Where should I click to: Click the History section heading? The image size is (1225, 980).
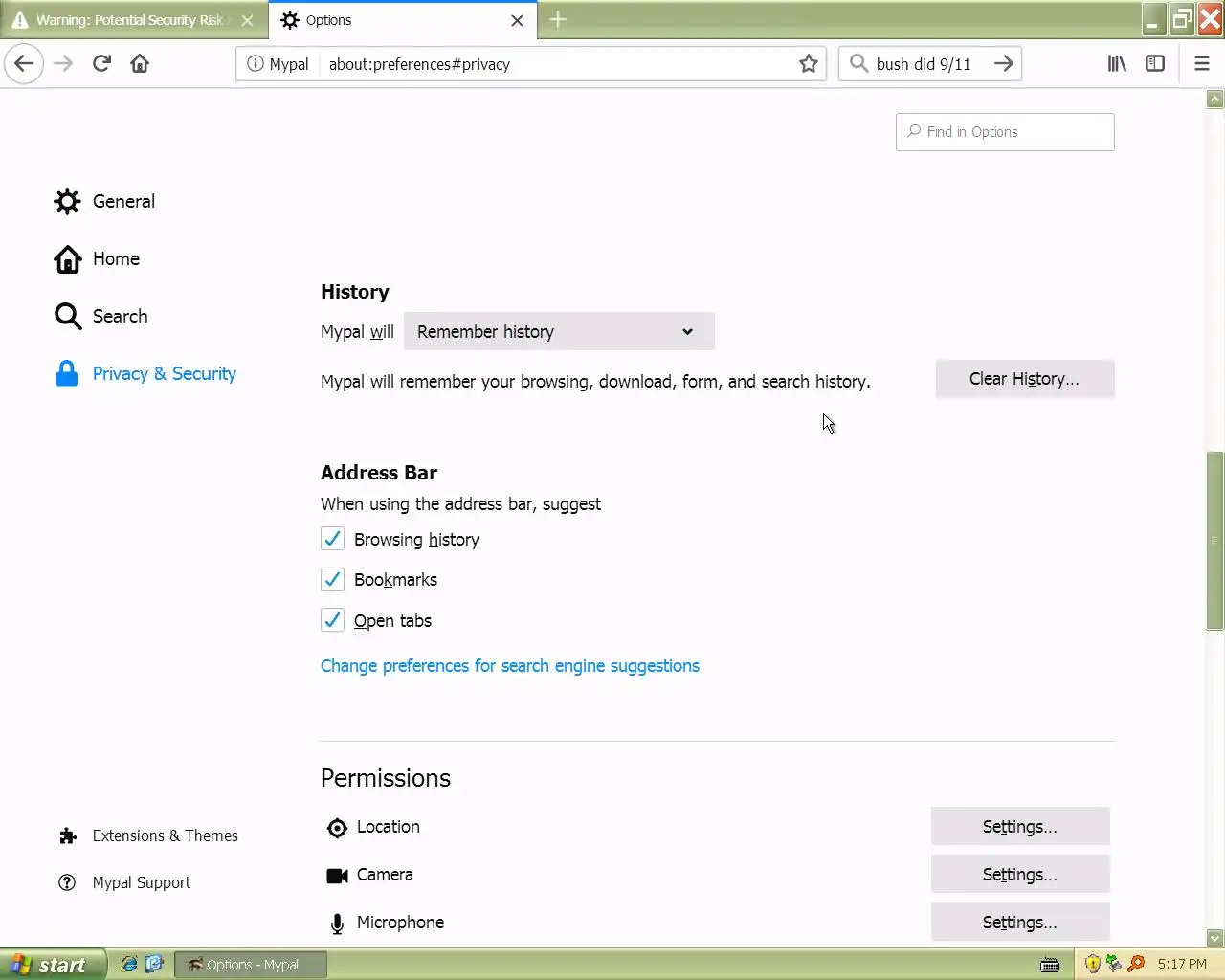[355, 292]
